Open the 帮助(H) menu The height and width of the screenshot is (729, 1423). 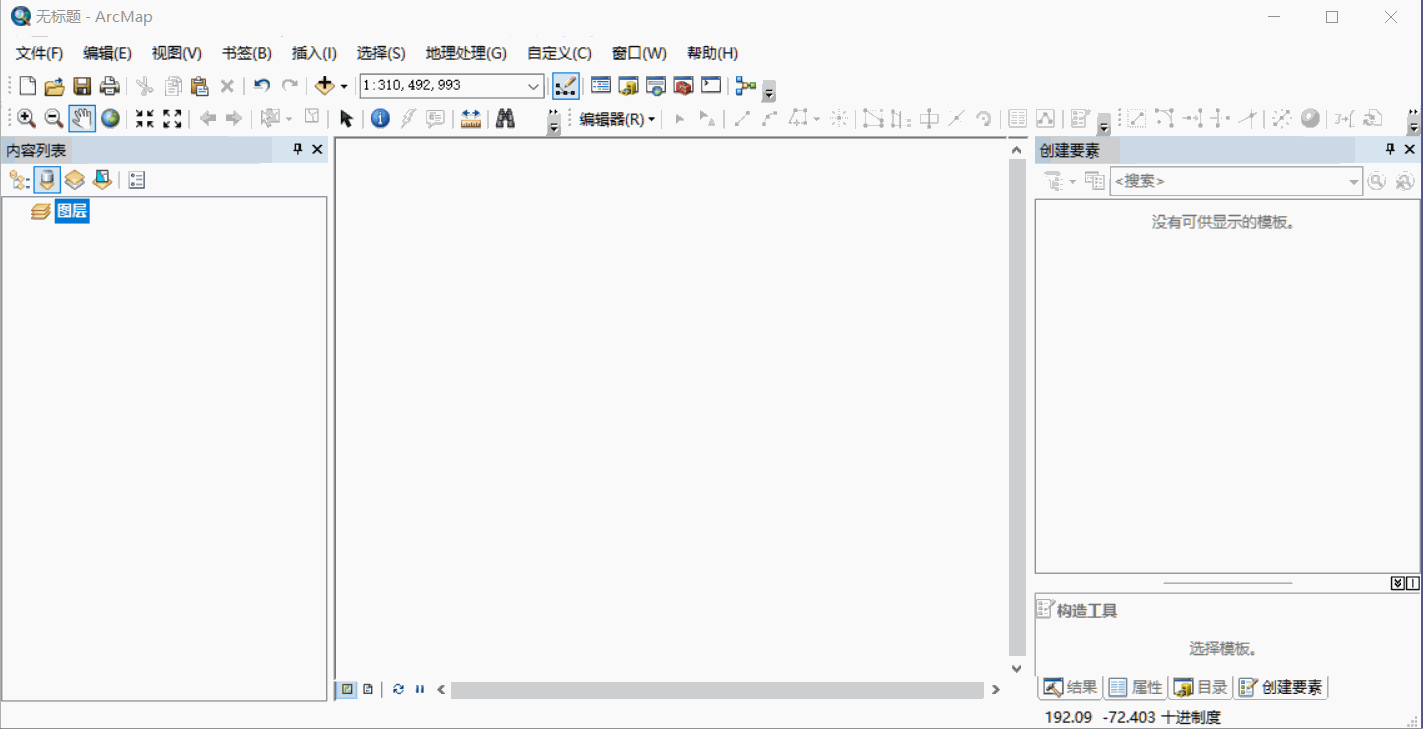(712, 53)
